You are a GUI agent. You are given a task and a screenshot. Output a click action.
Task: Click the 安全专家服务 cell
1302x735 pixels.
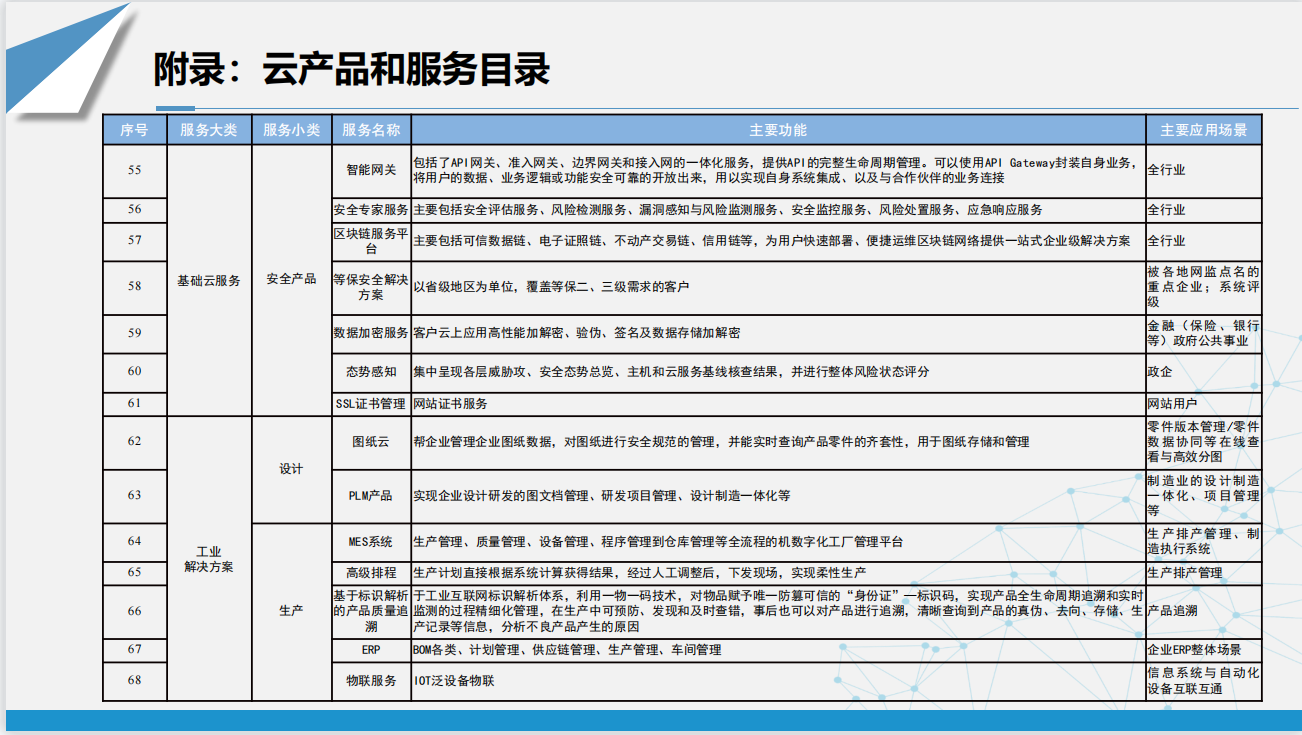(371, 210)
